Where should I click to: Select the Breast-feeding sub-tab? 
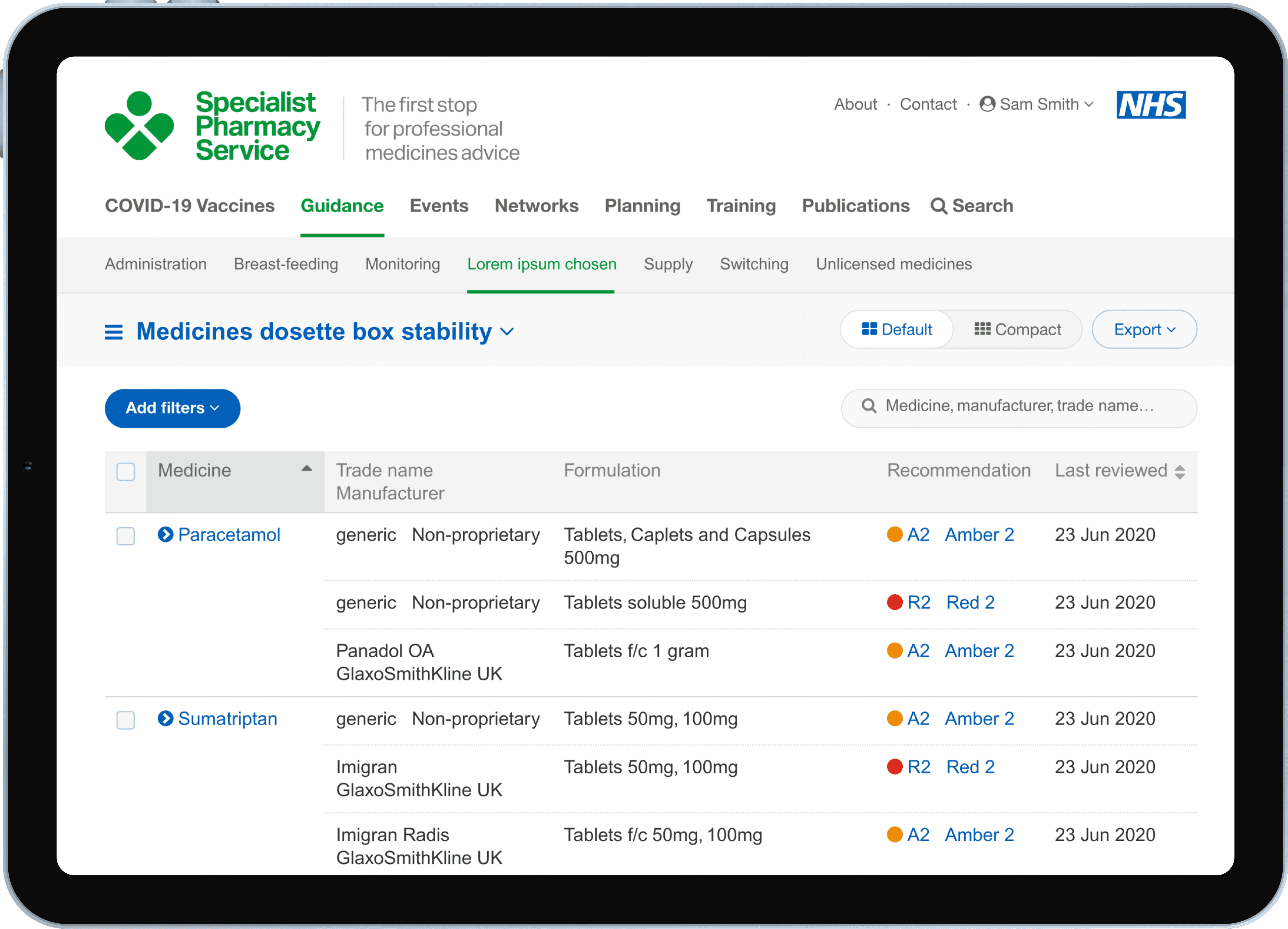286,264
